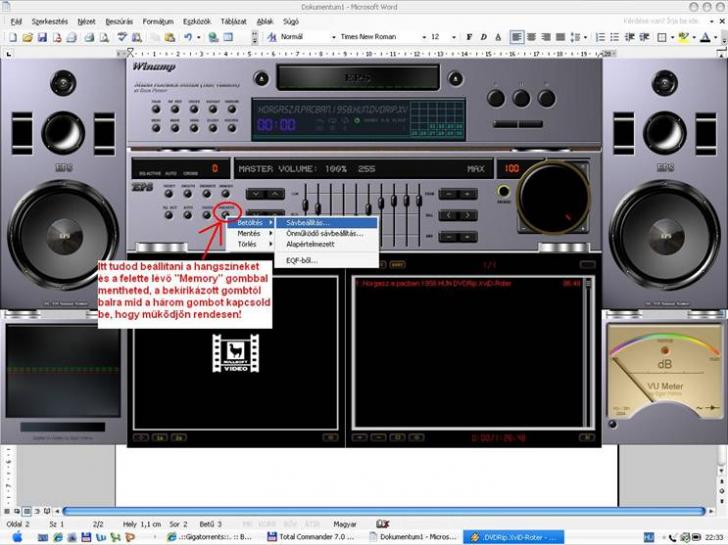The width and height of the screenshot is (728, 545).
Task: Expand the Mentés submenu
Action: point(250,233)
